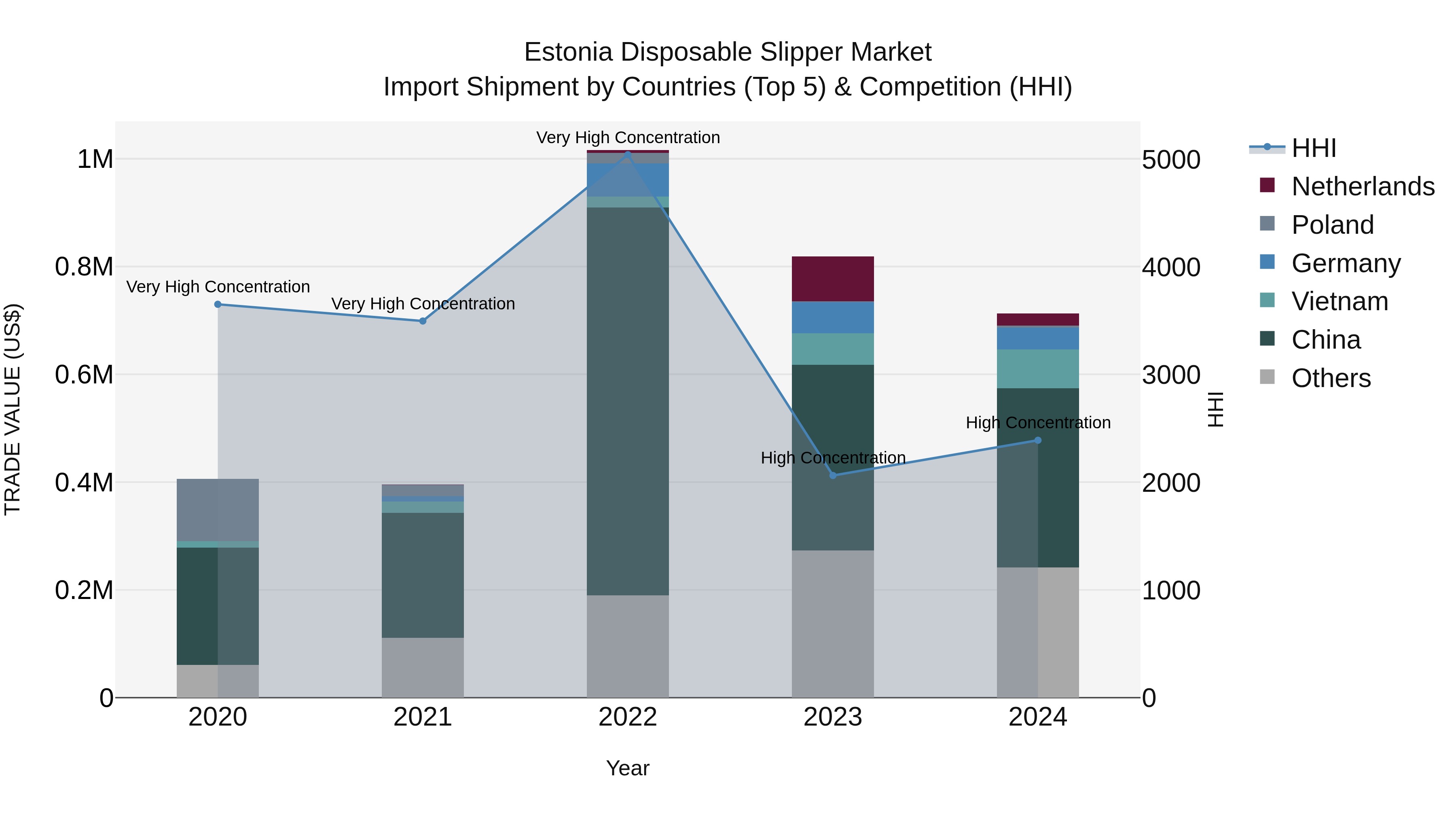Click 'High Concentration' label near 2023
Screen dimensions: 1456x819
(x=833, y=458)
